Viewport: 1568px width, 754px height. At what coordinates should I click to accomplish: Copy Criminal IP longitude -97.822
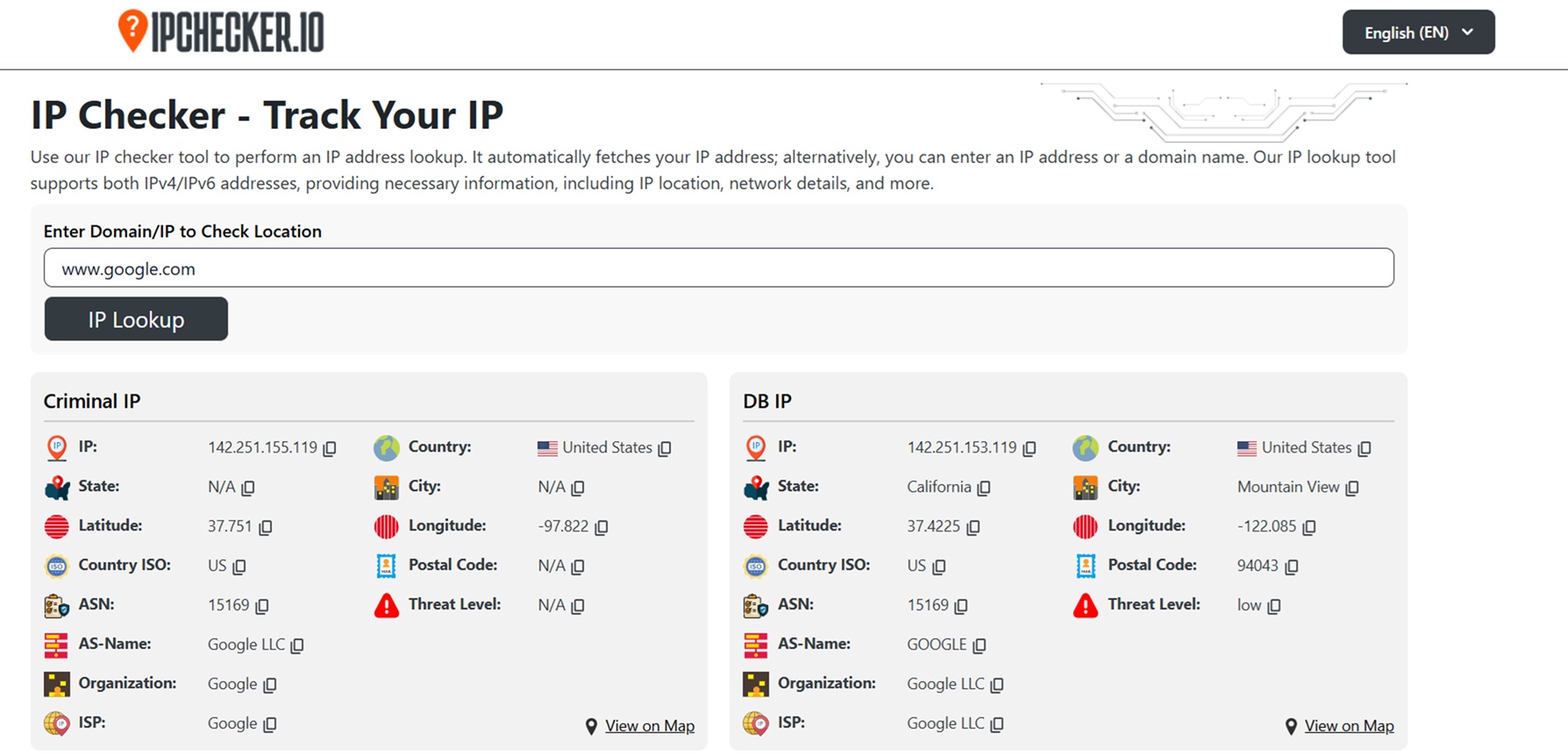(x=602, y=528)
